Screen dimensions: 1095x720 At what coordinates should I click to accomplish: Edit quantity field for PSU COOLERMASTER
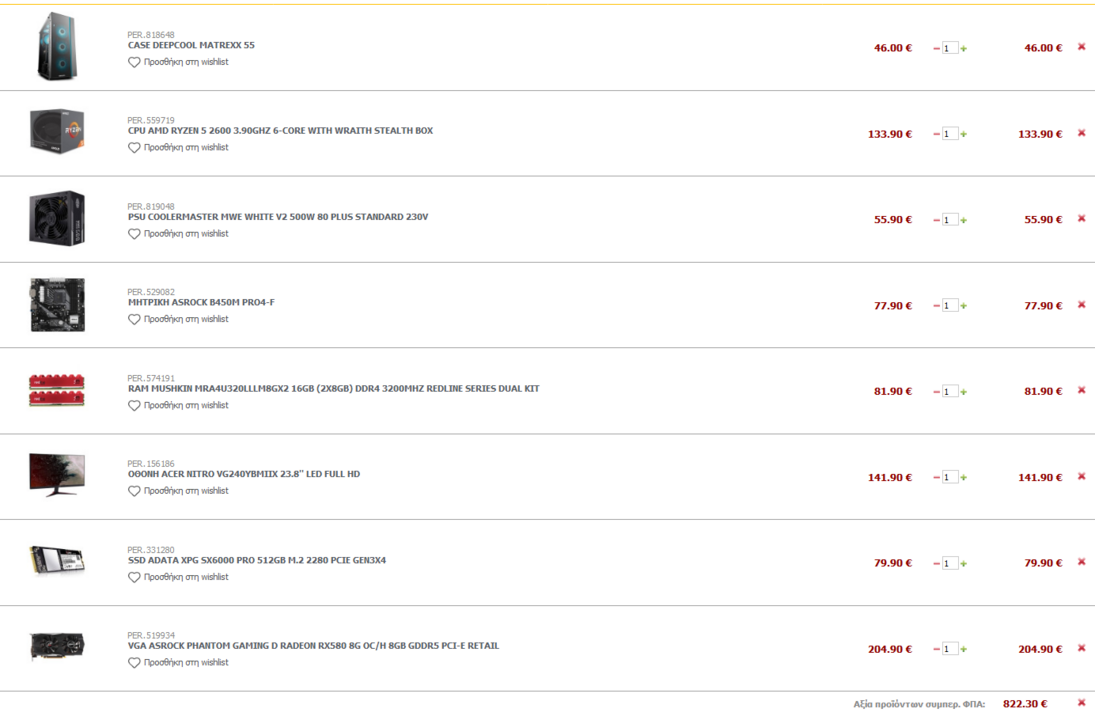[x=950, y=220]
